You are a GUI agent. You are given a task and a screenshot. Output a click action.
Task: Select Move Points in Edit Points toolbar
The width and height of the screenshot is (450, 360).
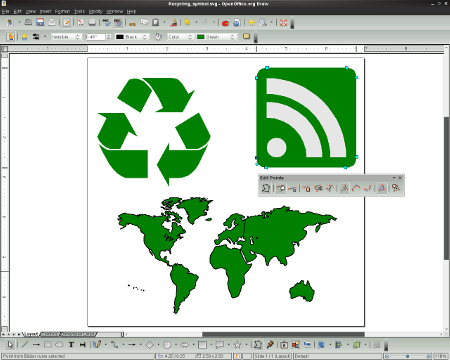[x=281, y=188]
